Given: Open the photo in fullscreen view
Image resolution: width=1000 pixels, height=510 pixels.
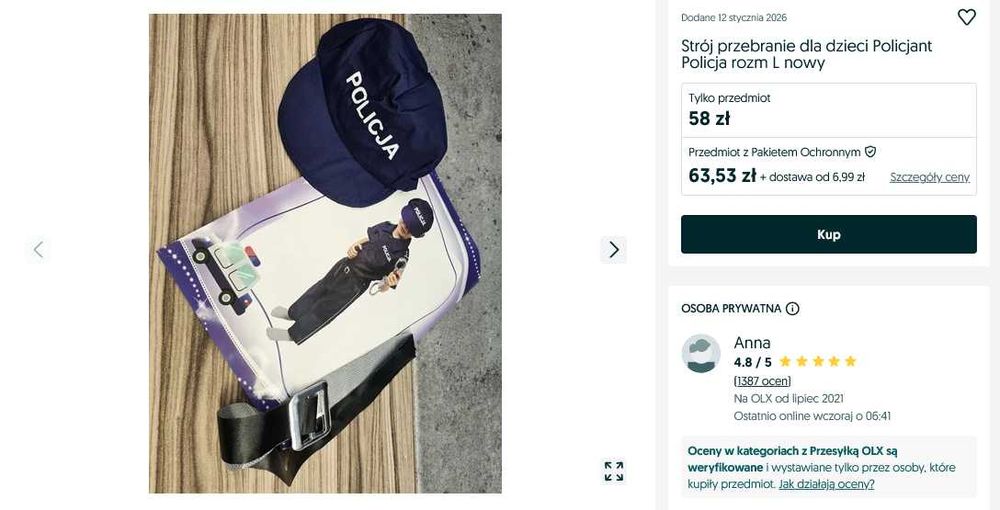Looking at the screenshot, I should click(x=614, y=471).
